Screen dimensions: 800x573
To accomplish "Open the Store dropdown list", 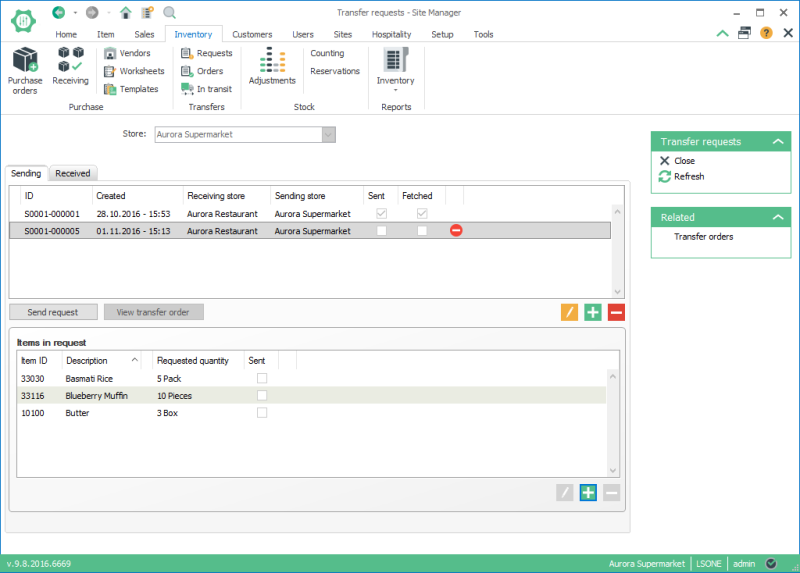I will tap(329, 135).
